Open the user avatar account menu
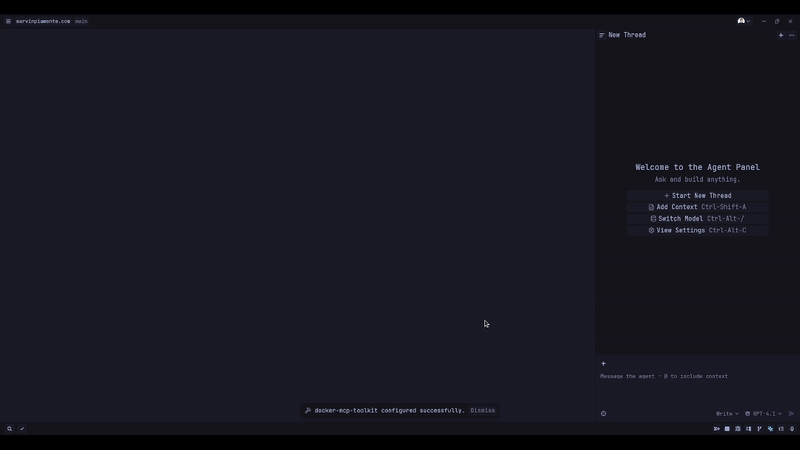This screenshot has height=450, width=800. (x=744, y=21)
